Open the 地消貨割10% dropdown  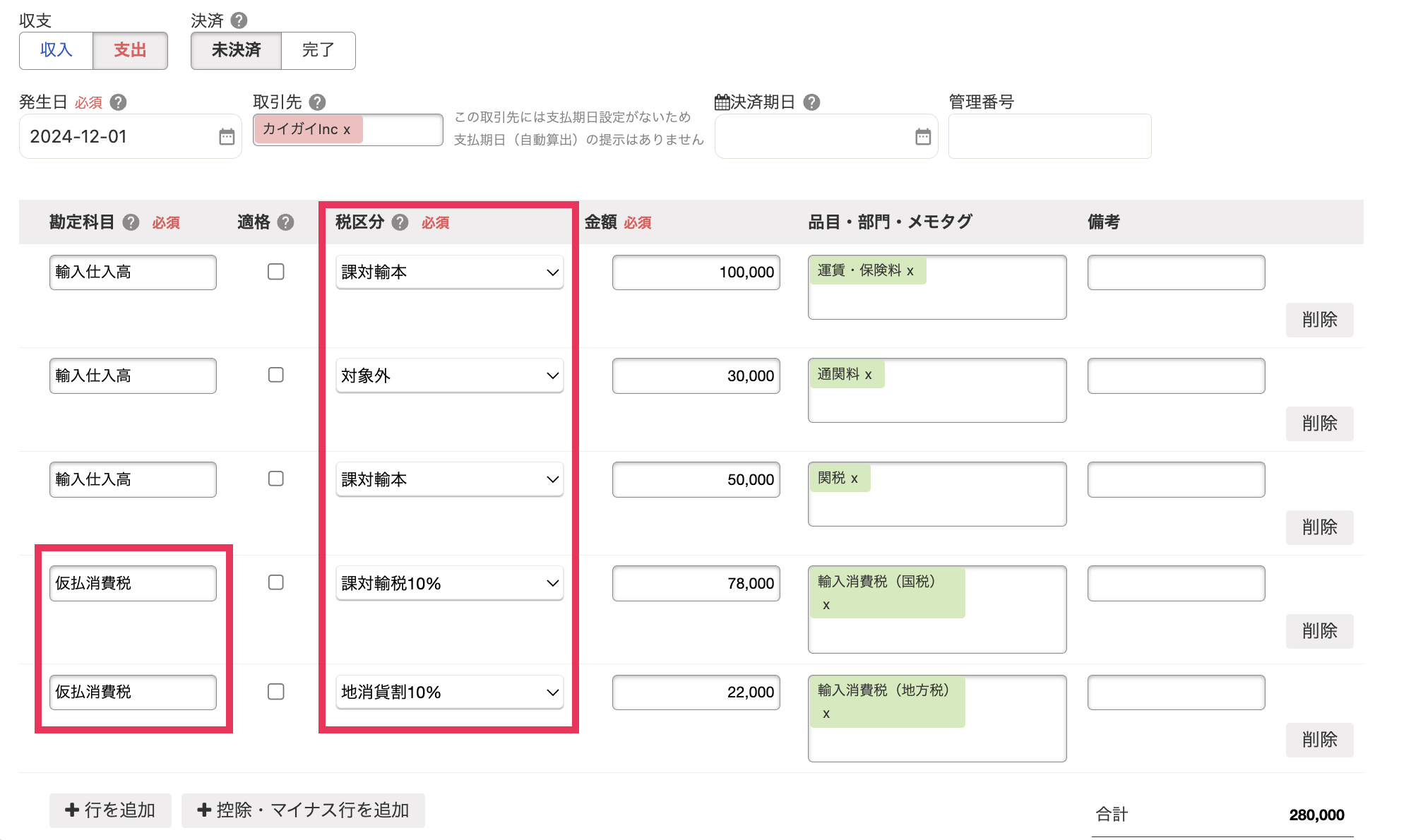click(450, 692)
